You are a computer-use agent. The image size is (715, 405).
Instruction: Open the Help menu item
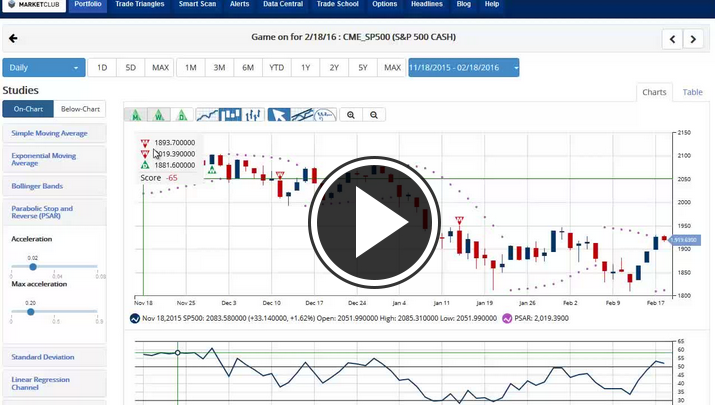click(x=492, y=5)
